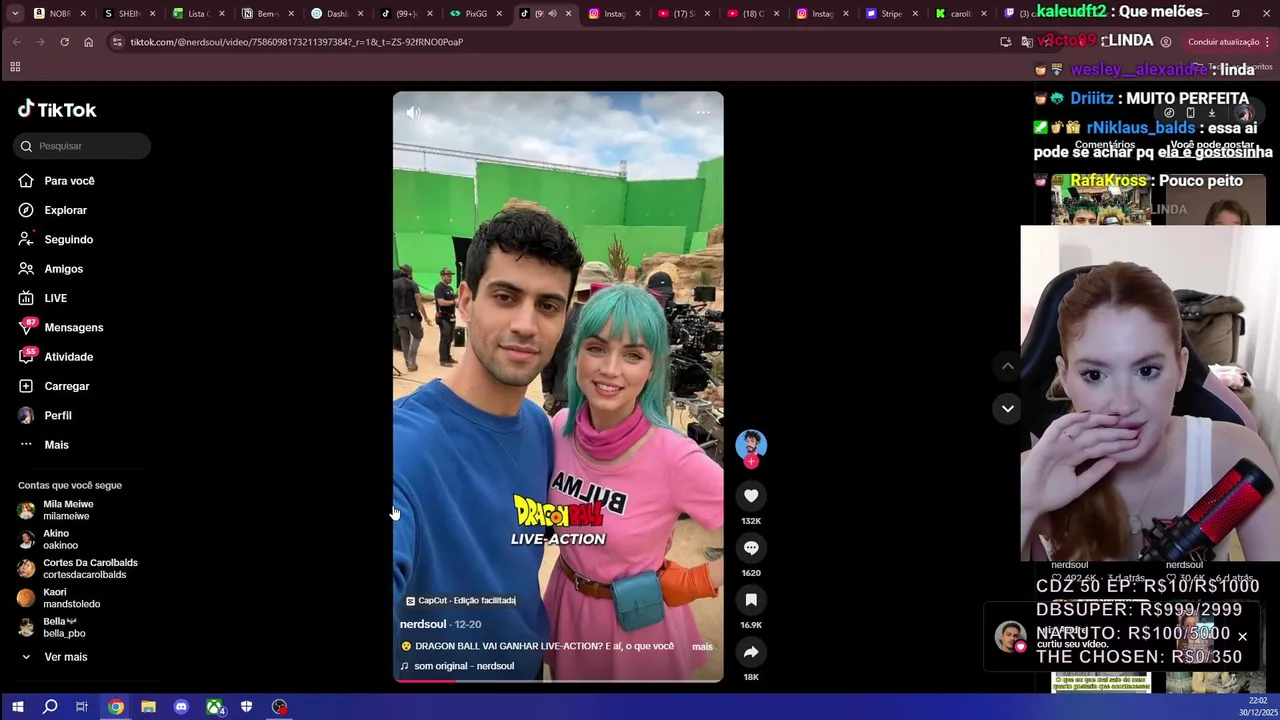The height and width of the screenshot is (720, 1280).
Task: Seek within the video progress bar
Action: 558,680
